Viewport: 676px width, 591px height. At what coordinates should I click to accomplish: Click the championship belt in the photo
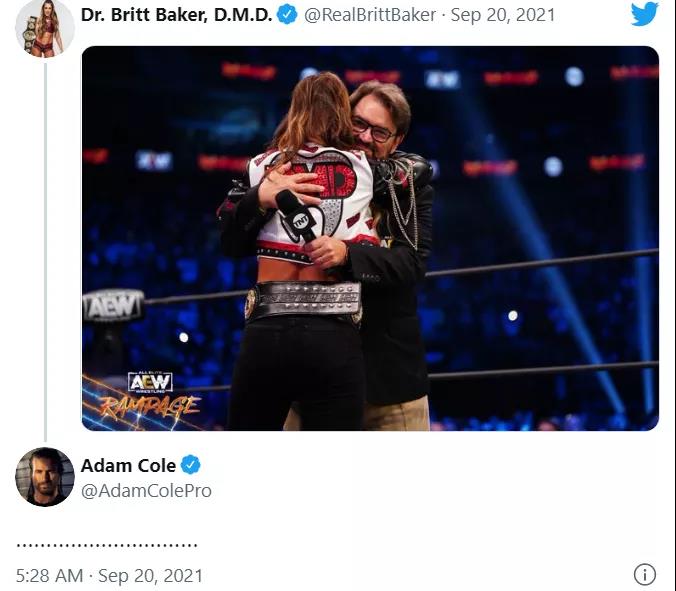[303, 300]
